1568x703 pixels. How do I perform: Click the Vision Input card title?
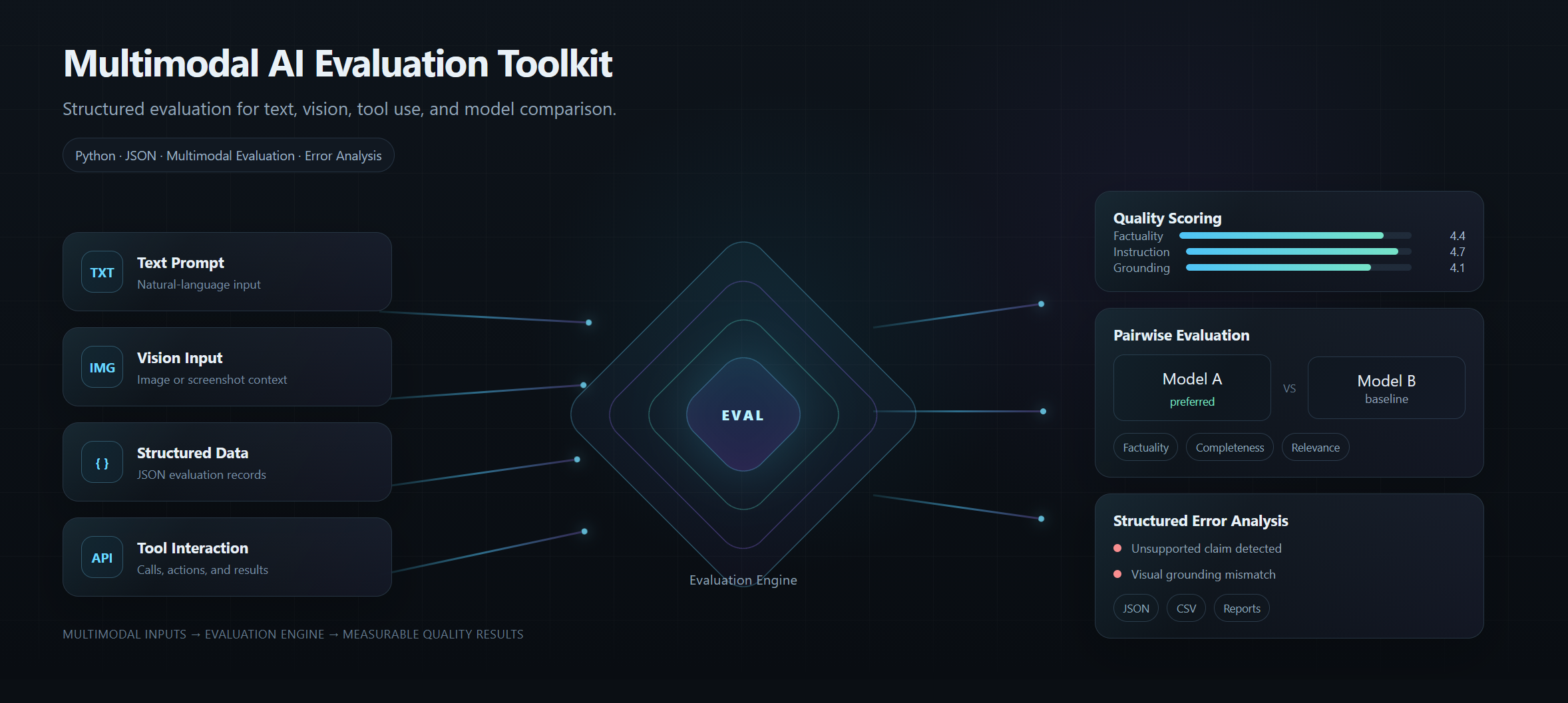coord(180,358)
